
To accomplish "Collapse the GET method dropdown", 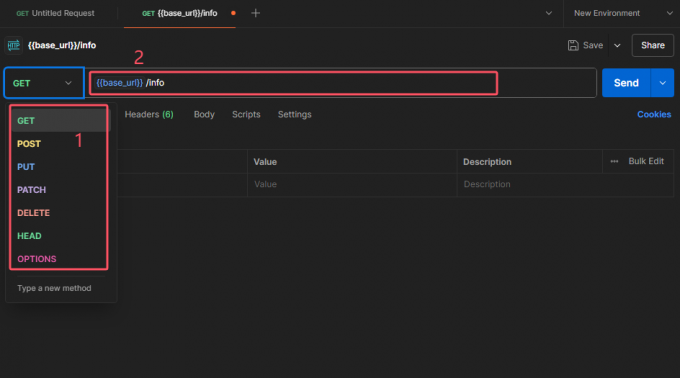I will coord(44,83).
